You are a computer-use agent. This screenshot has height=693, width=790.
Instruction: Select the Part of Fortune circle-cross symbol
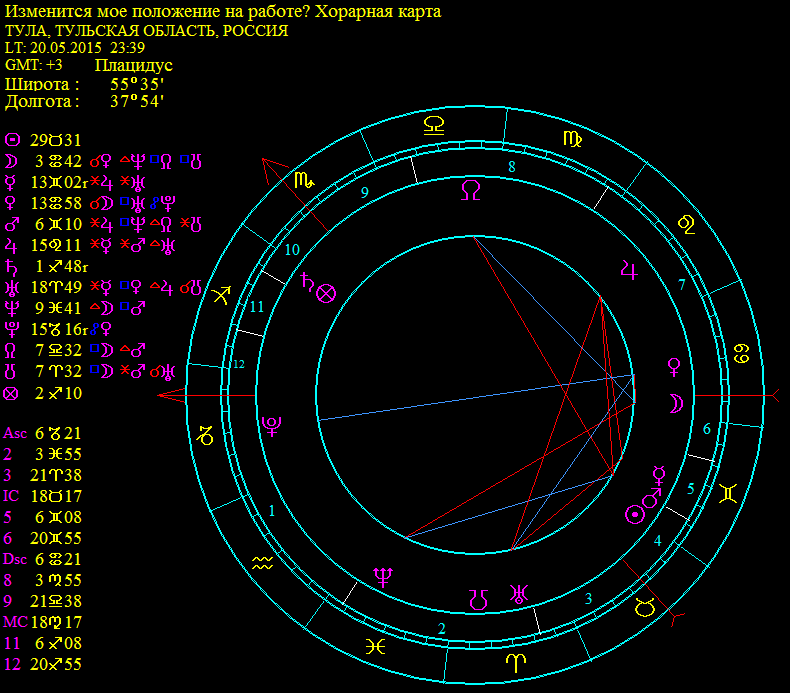pos(326,293)
